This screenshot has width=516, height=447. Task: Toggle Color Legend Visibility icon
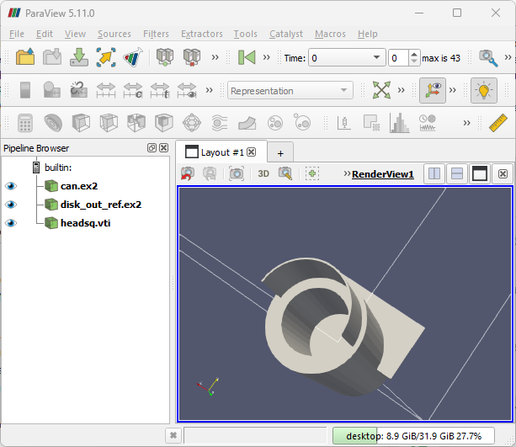[x=25, y=90]
